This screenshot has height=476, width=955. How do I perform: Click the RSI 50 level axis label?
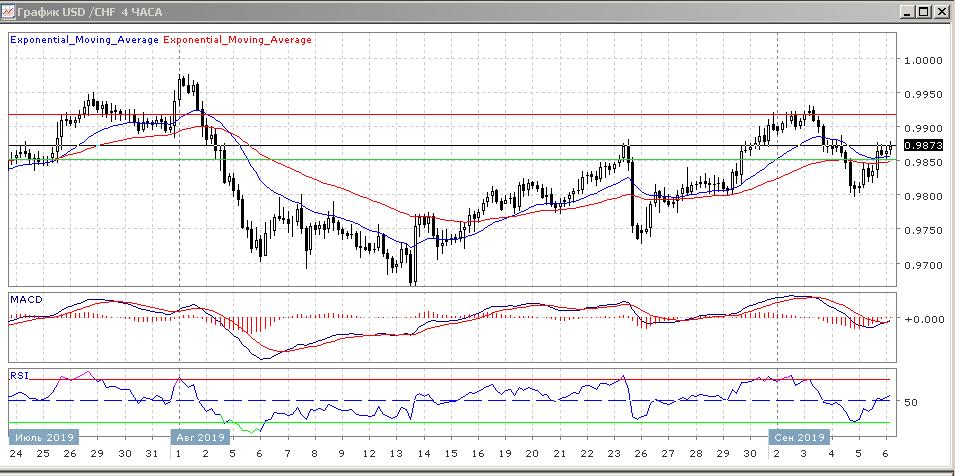coord(911,402)
